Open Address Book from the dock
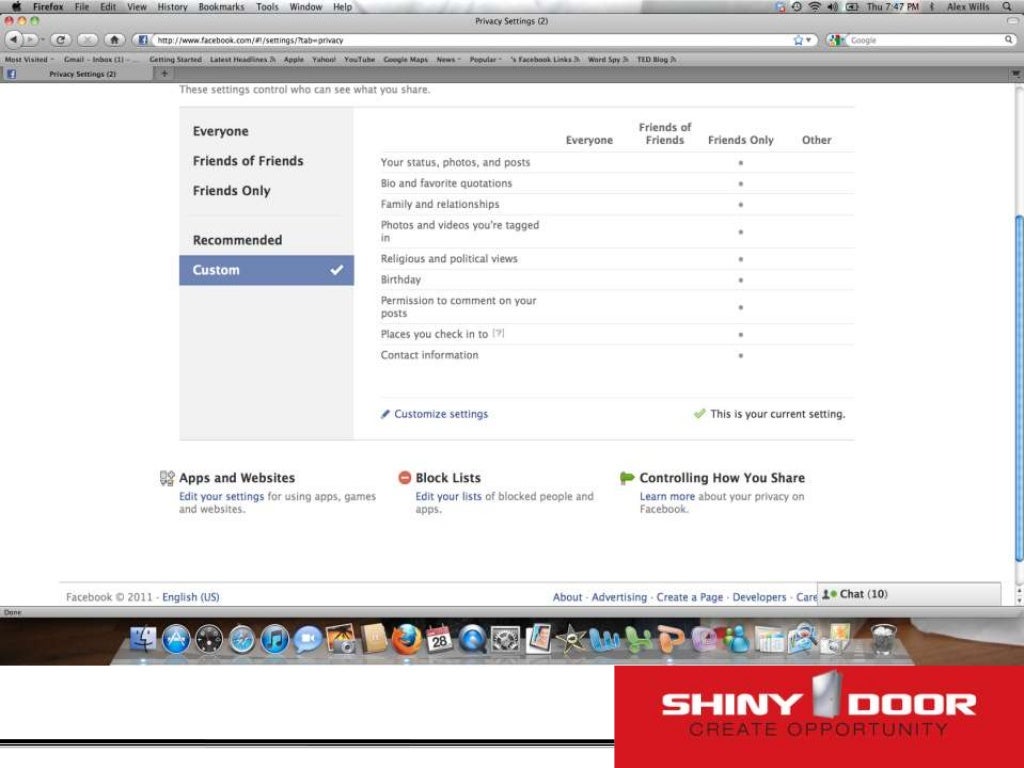Image resolution: width=1024 pixels, height=768 pixels. 374,639
